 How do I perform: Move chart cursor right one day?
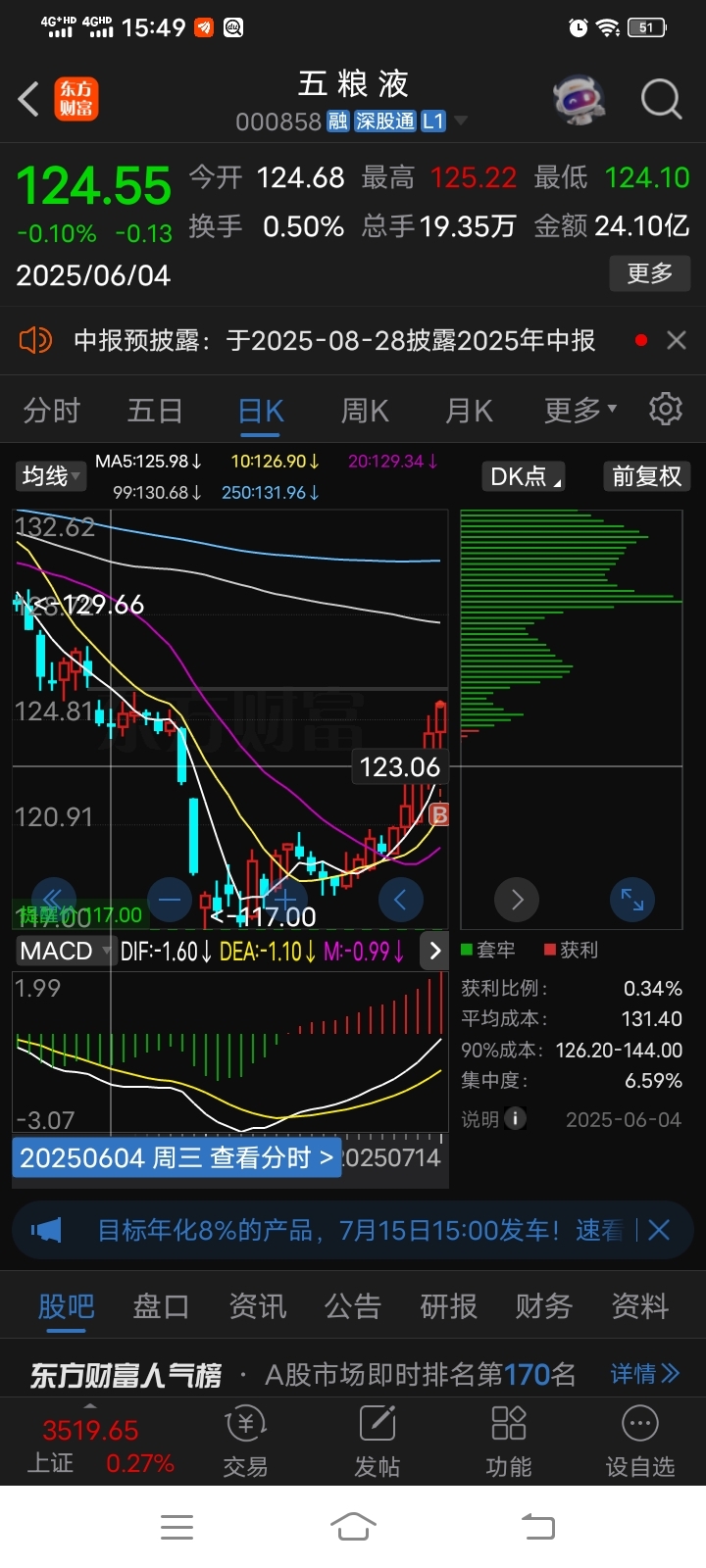coord(517,899)
